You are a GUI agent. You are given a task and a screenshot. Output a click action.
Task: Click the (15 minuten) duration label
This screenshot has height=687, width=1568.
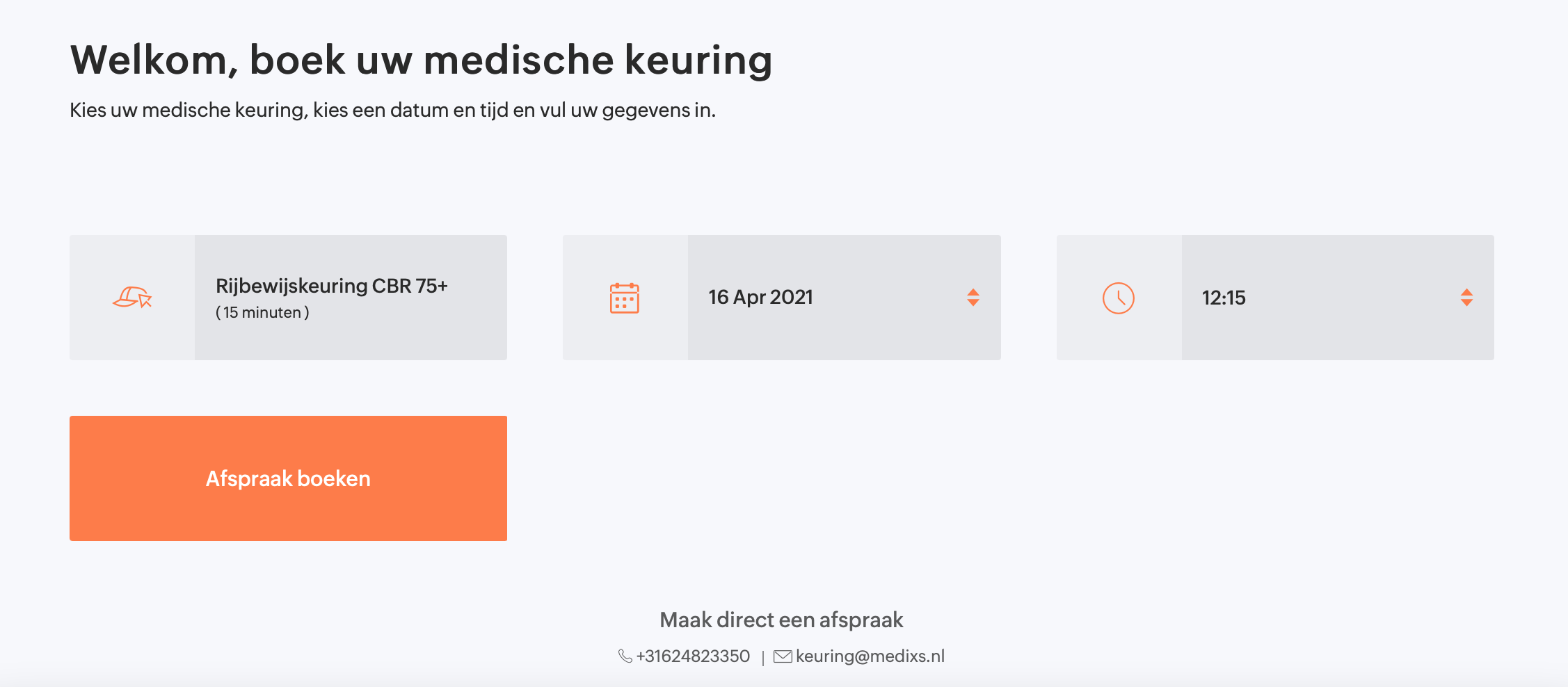tap(262, 313)
